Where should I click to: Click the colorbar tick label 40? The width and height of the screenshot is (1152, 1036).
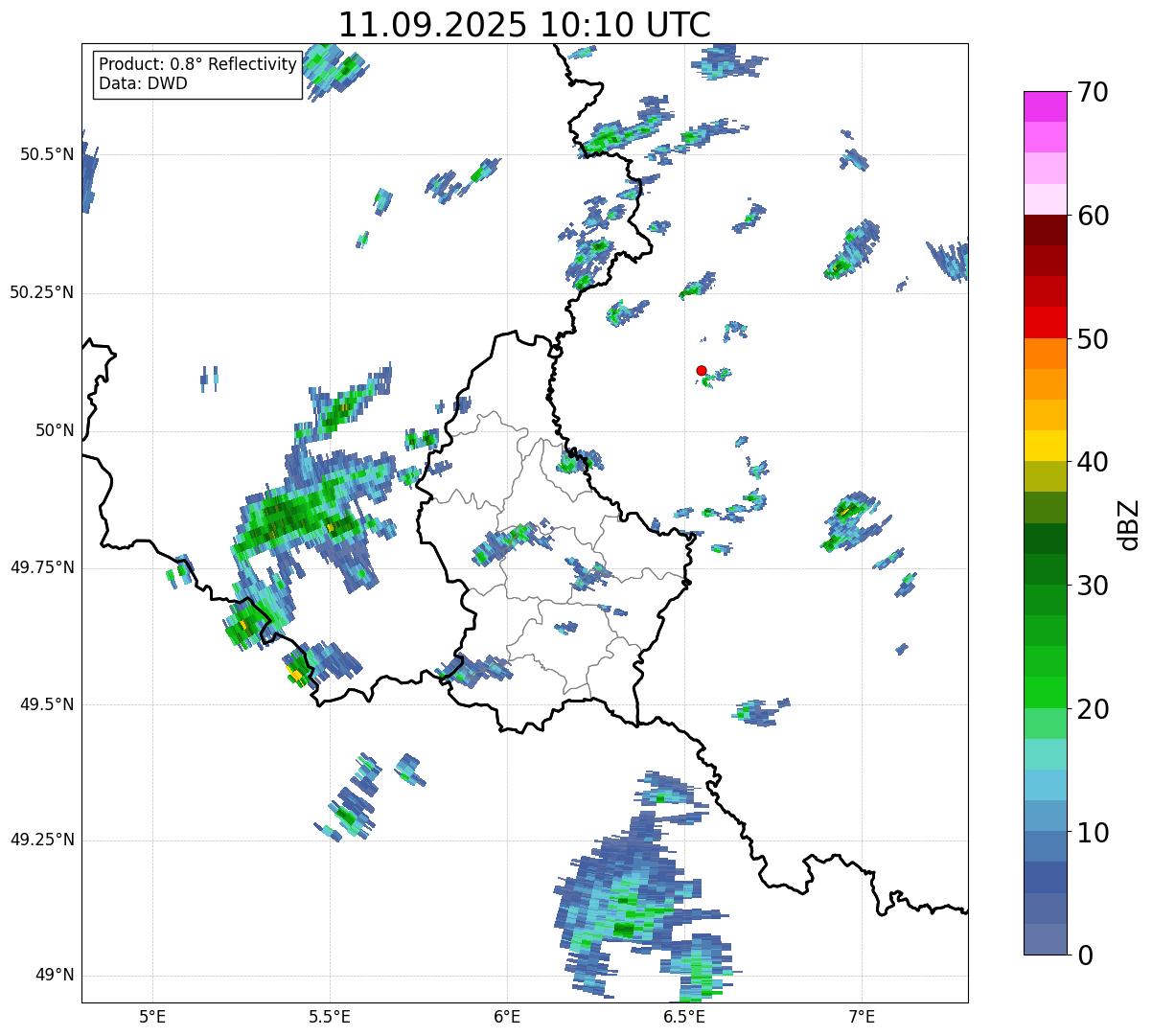(x=1093, y=463)
